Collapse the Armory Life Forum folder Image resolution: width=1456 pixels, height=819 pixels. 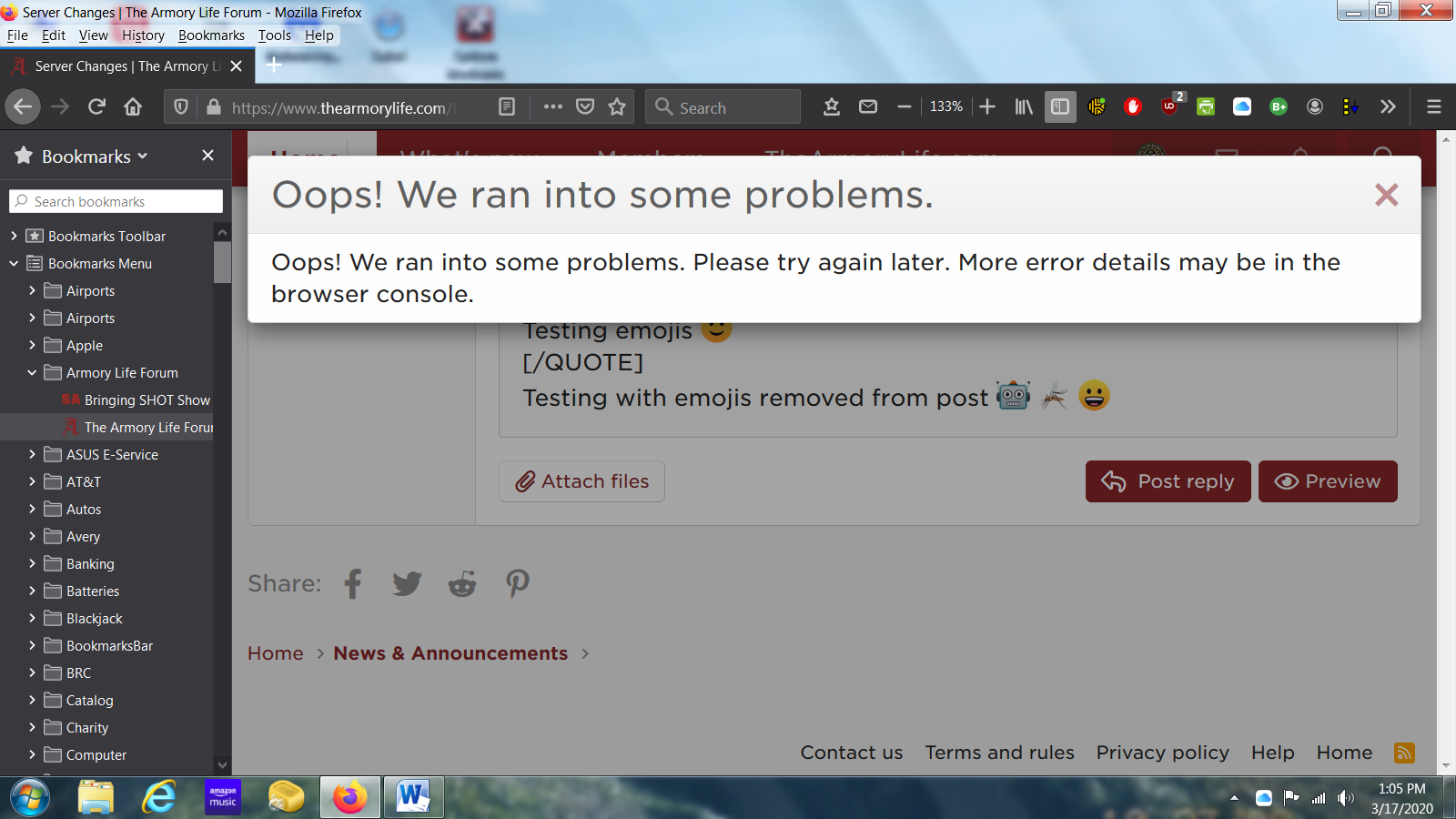pos(32,372)
